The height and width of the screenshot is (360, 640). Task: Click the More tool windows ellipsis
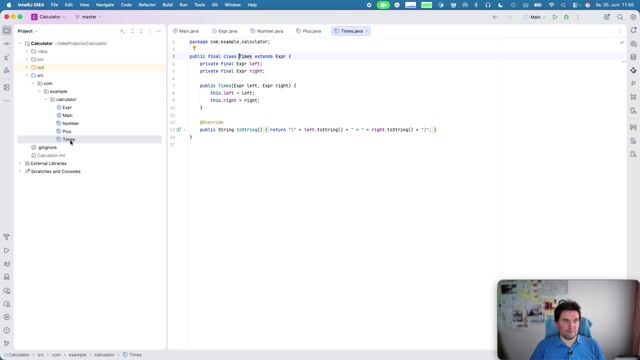7,101
